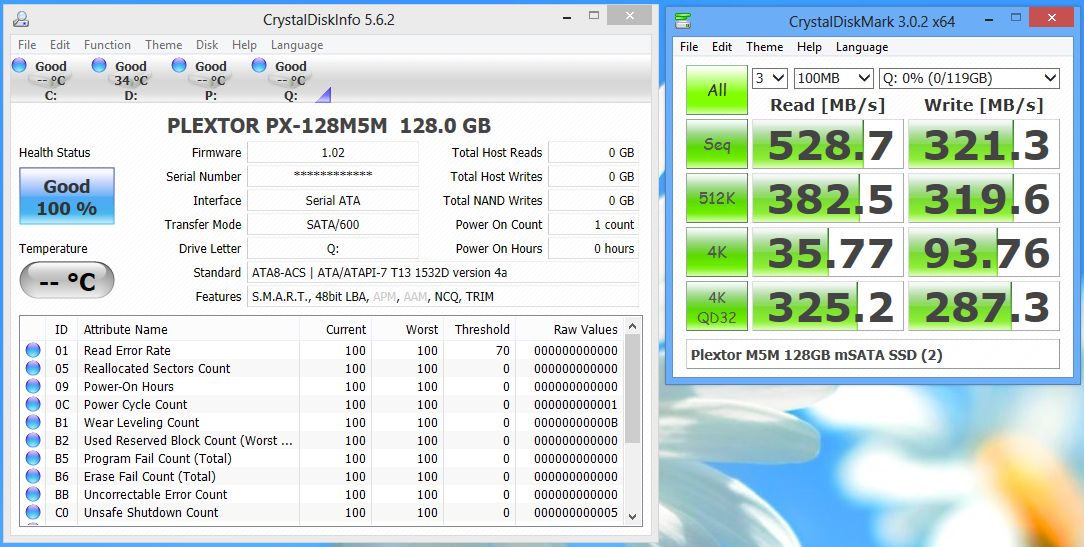Click the Firmware field showing 1.02
Image resolution: width=1084 pixels, height=547 pixels.
click(x=333, y=153)
